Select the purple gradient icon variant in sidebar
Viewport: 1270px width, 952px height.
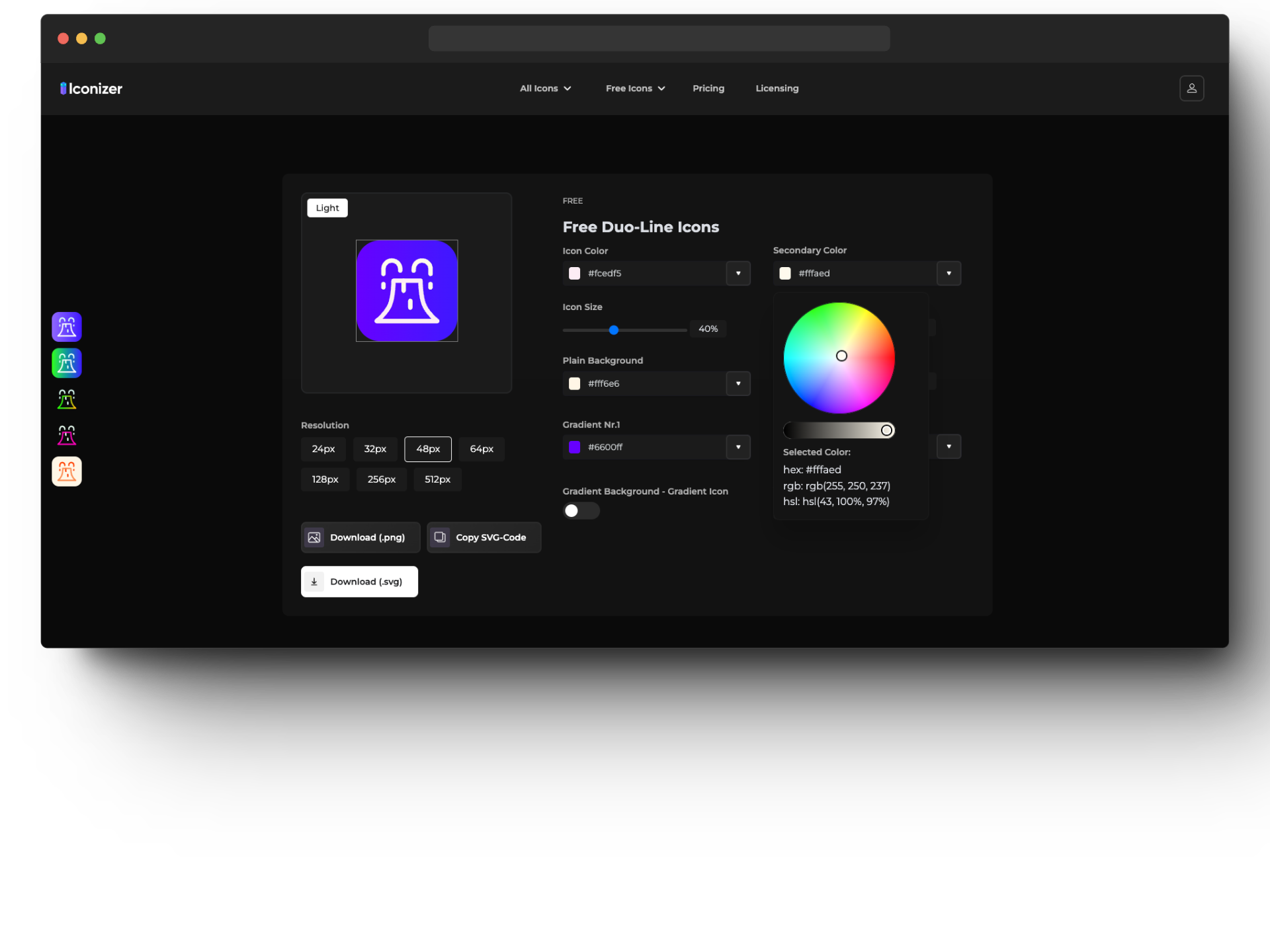66,327
